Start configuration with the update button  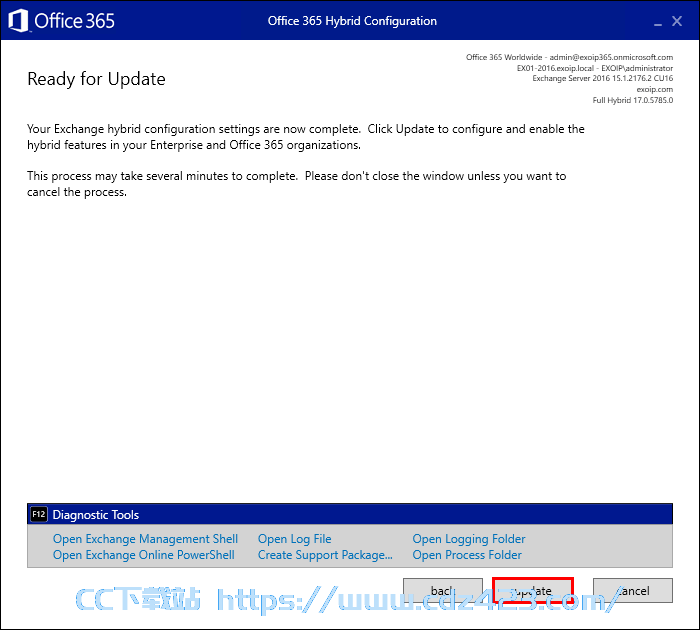(x=533, y=590)
